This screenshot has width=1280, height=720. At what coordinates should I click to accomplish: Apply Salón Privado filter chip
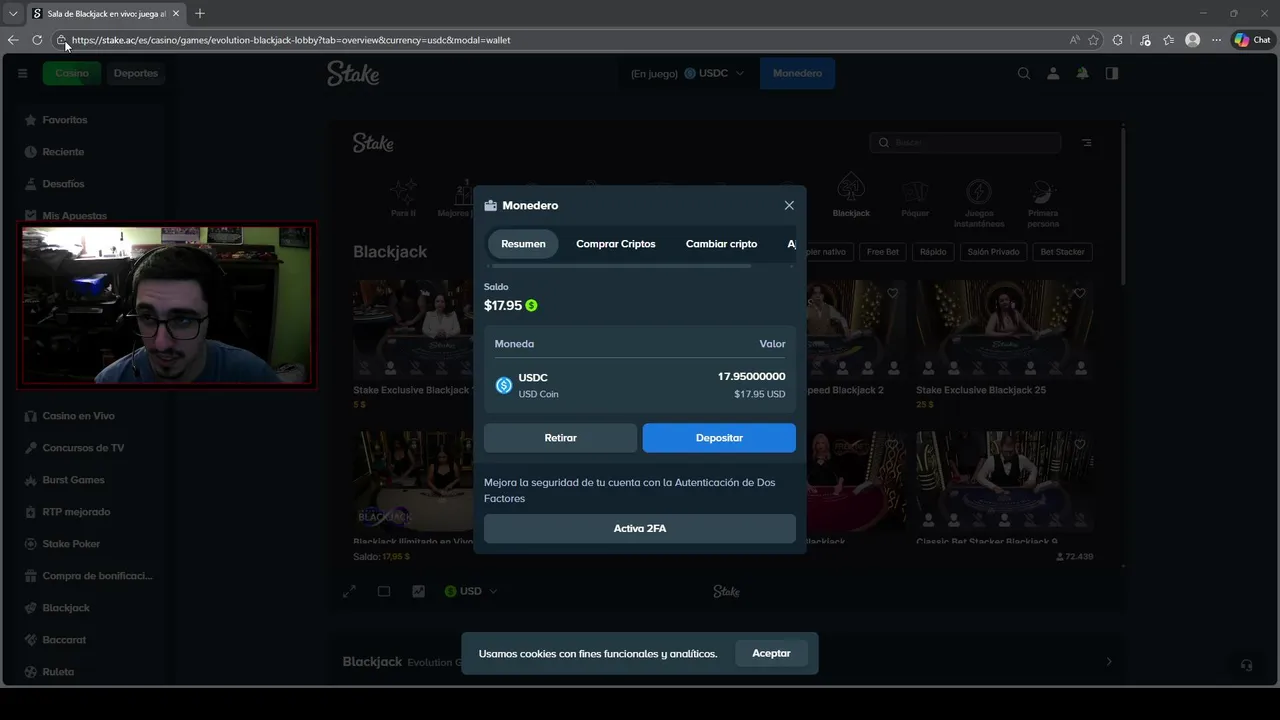(993, 252)
